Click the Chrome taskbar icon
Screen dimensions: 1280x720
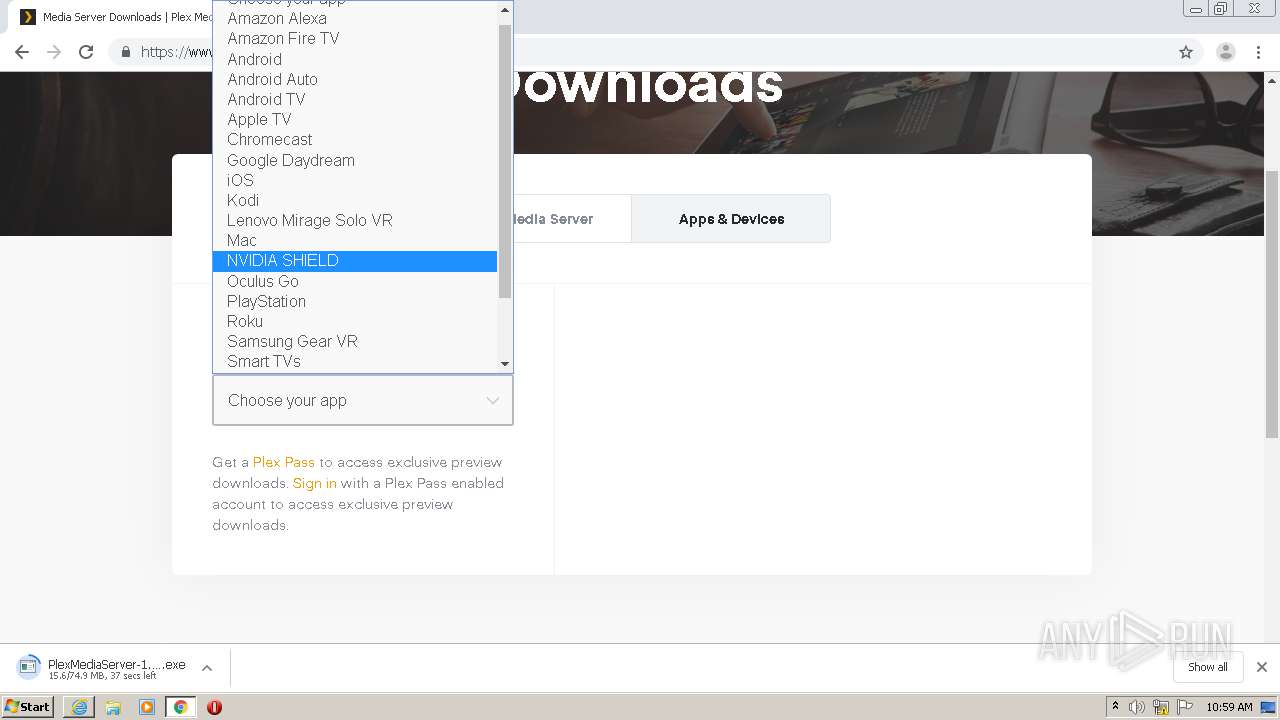(180, 707)
